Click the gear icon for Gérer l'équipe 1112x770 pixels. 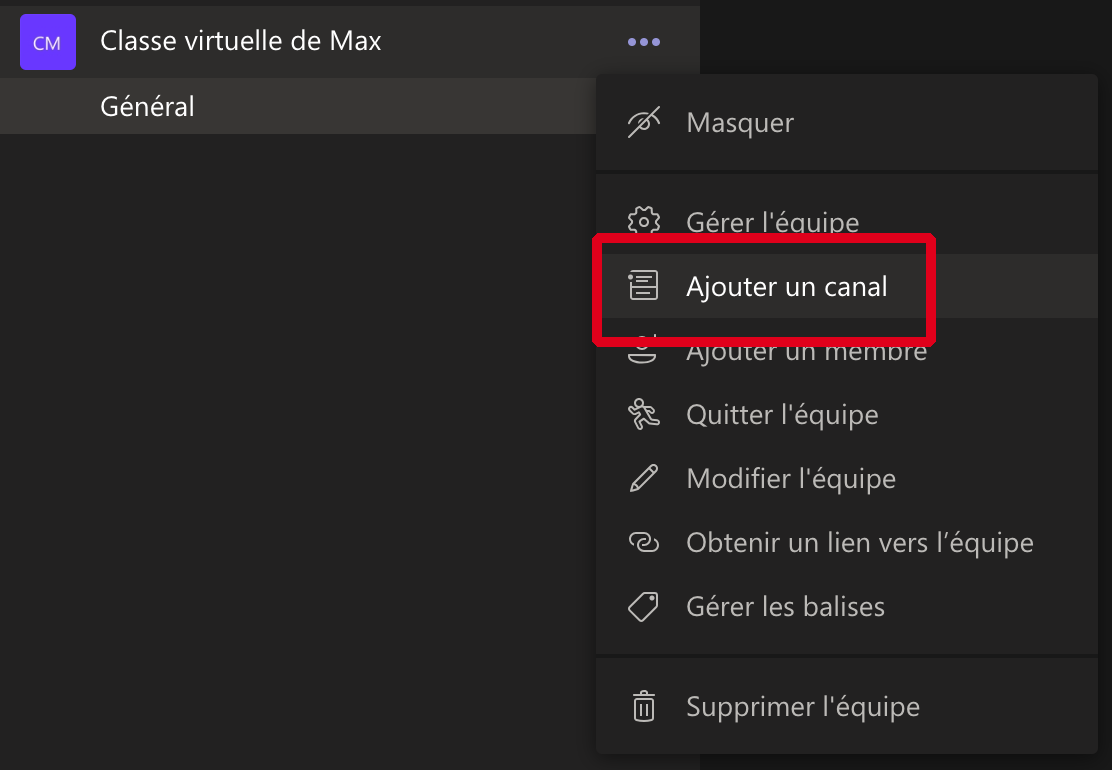(x=643, y=222)
